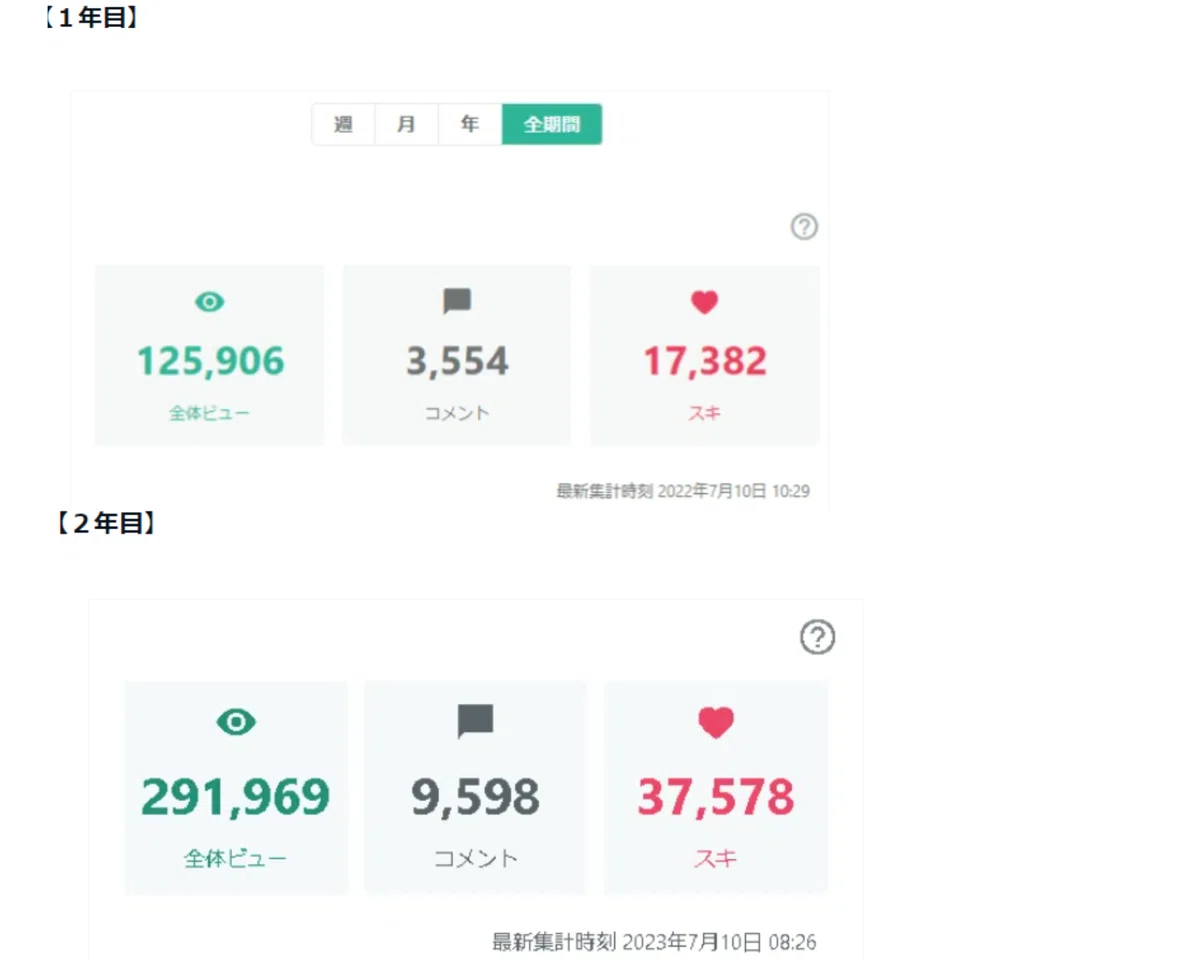Open help icon in first year panel
This screenshot has height=960, width=1200.
coord(804,227)
